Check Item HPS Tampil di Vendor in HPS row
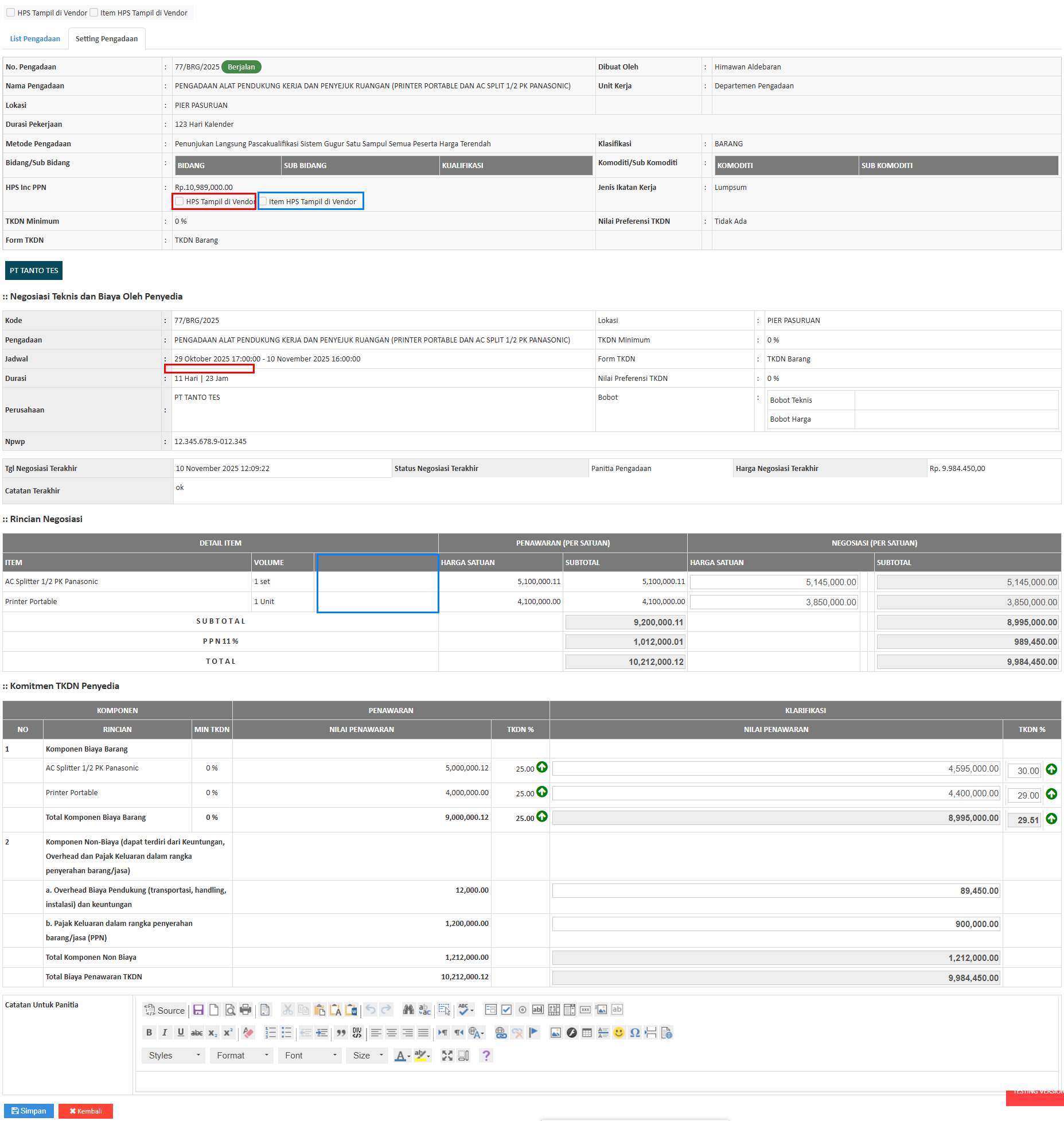 pos(264,201)
